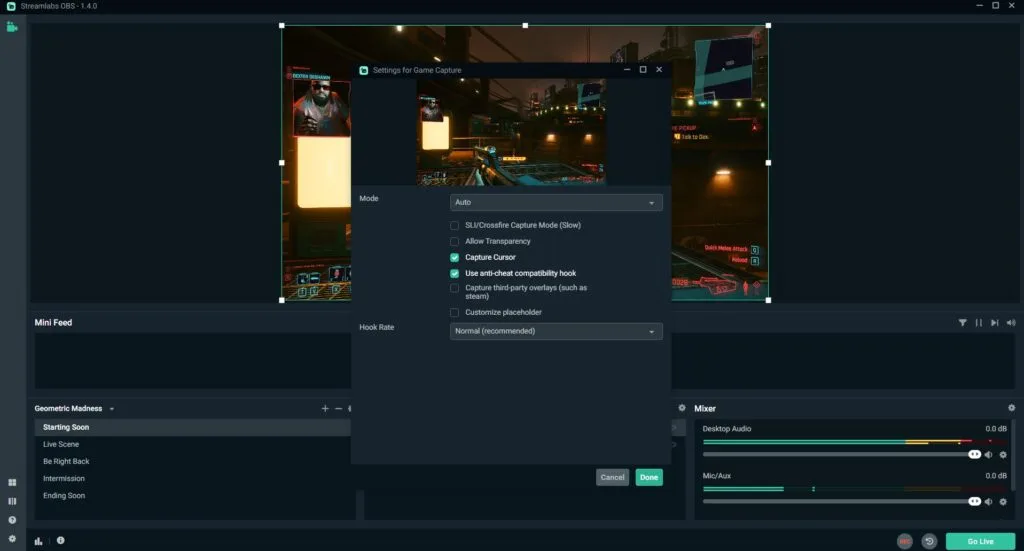Image resolution: width=1024 pixels, height=551 pixels.
Task: Click the Mini Feed filter icon
Action: tap(962, 323)
